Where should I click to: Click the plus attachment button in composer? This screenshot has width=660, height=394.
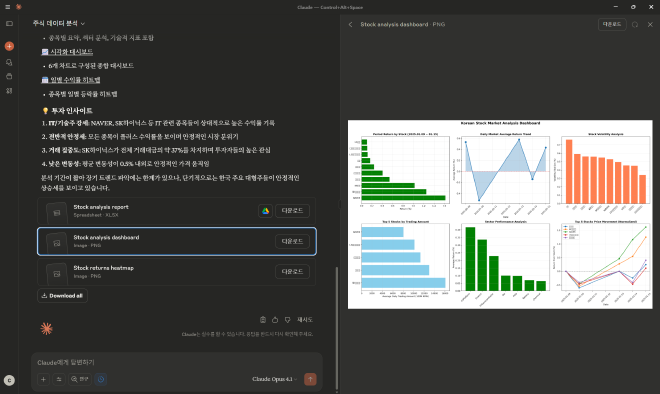pyautogui.click(x=43, y=379)
